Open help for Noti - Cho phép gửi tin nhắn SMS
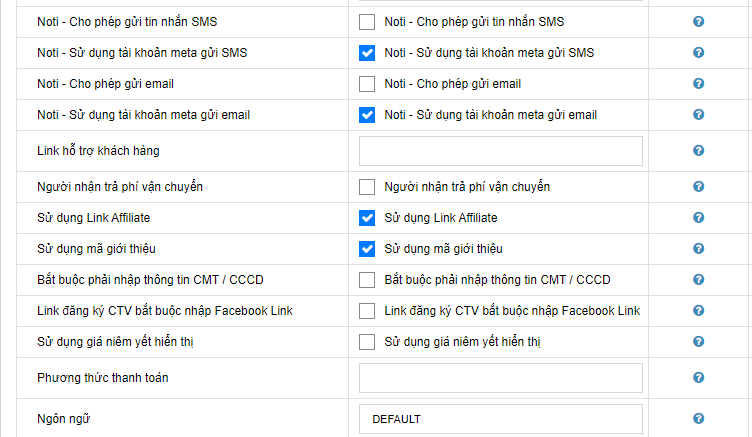The height and width of the screenshot is (437, 752). click(698, 21)
